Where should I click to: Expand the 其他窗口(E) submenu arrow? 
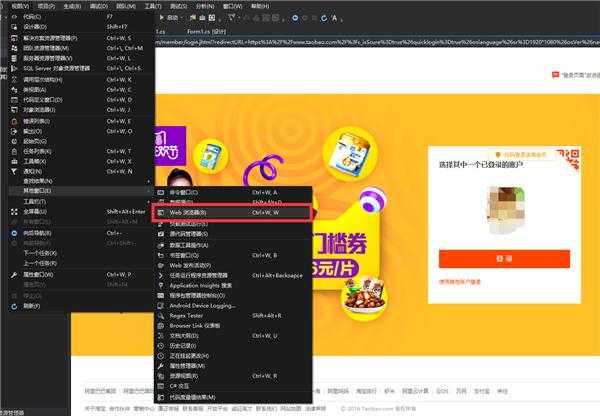click(x=149, y=191)
